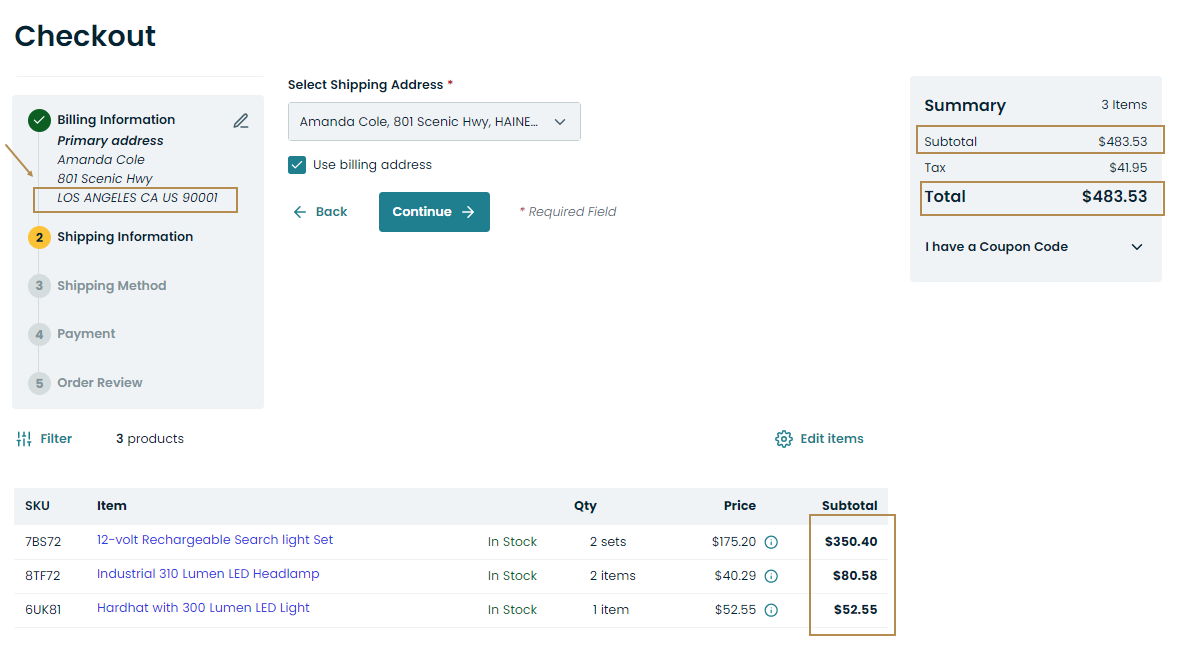Open Industrial 310 Lumen LED Headlamp link
1177x664 pixels.
point(208,574)
